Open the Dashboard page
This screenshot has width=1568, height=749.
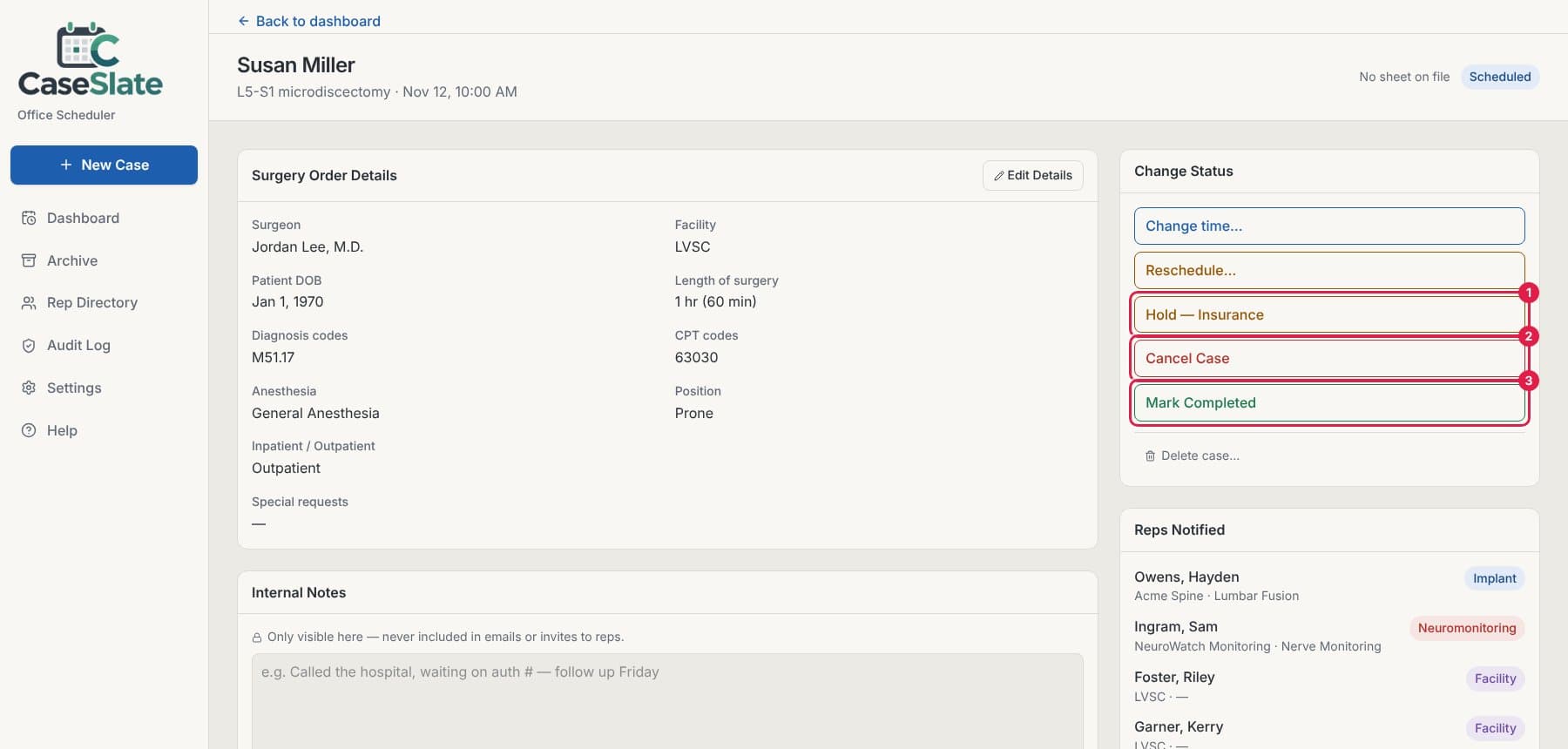tap(104, 218)
